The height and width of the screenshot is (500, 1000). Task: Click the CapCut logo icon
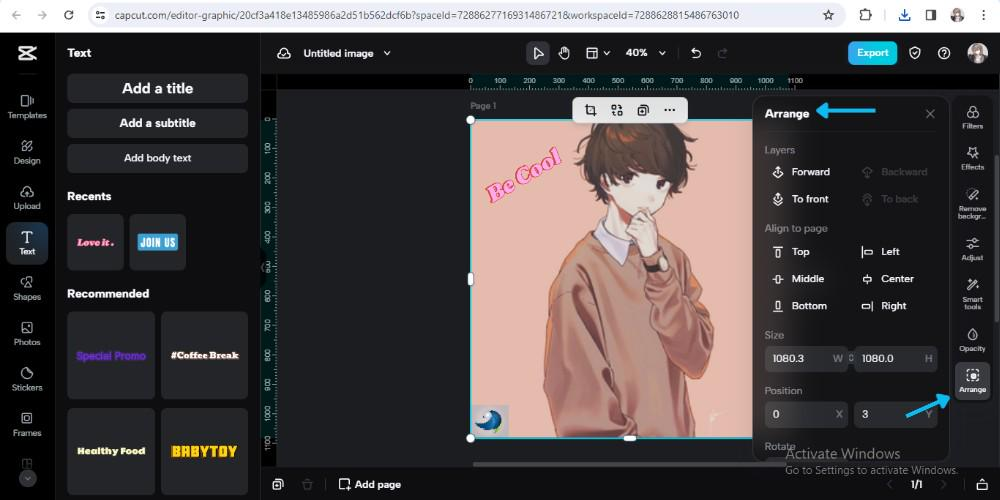27,54
